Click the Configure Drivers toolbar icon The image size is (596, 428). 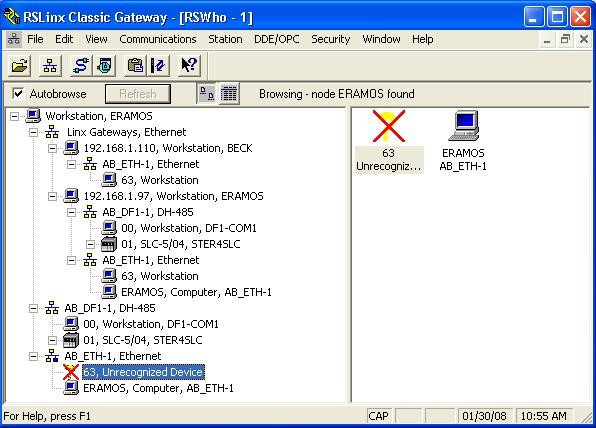[x=81, y=65]
